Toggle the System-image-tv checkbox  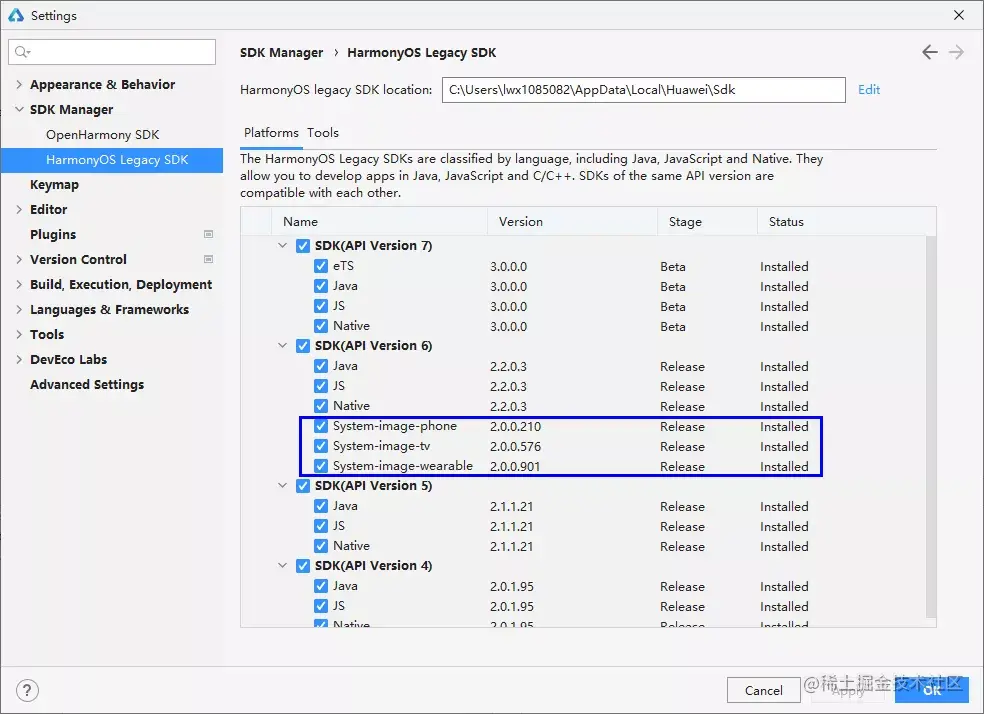(321, 446)
